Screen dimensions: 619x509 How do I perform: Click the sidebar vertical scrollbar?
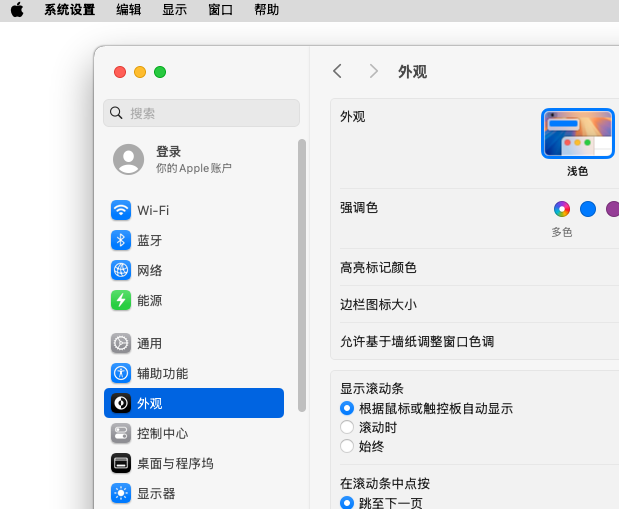(x=302, y=276)
